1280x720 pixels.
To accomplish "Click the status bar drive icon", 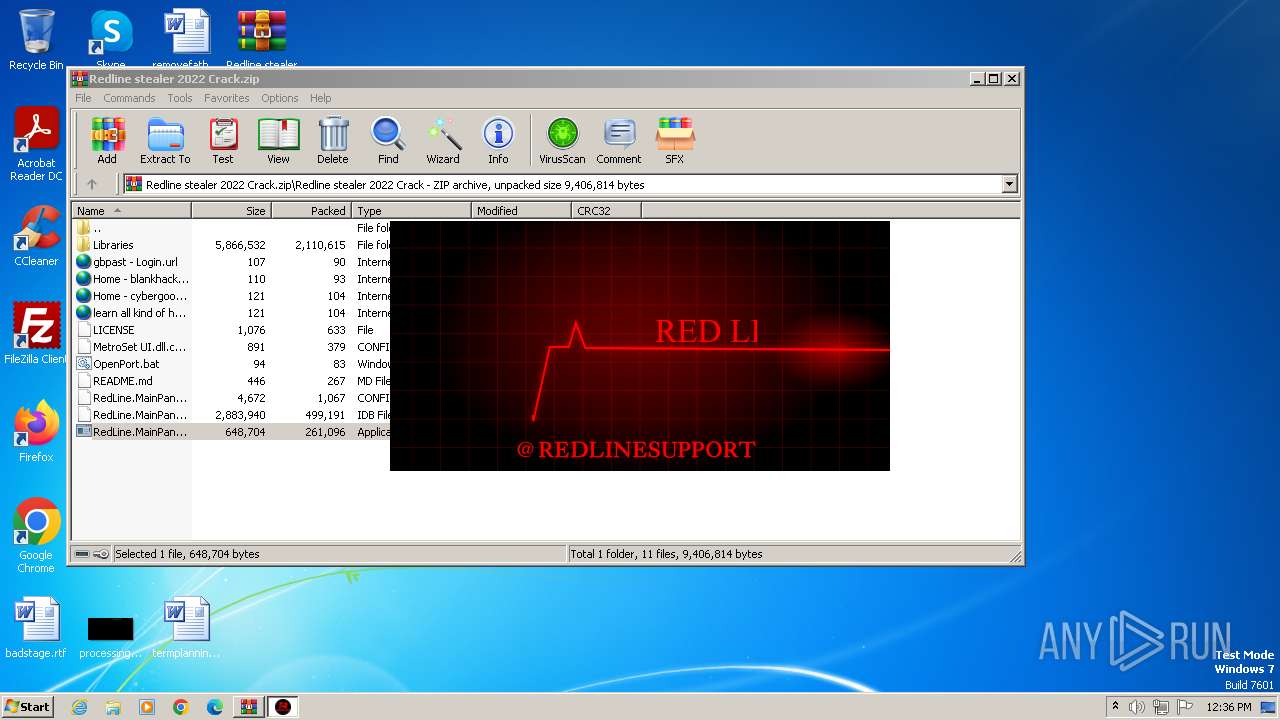I will (82, 554).
